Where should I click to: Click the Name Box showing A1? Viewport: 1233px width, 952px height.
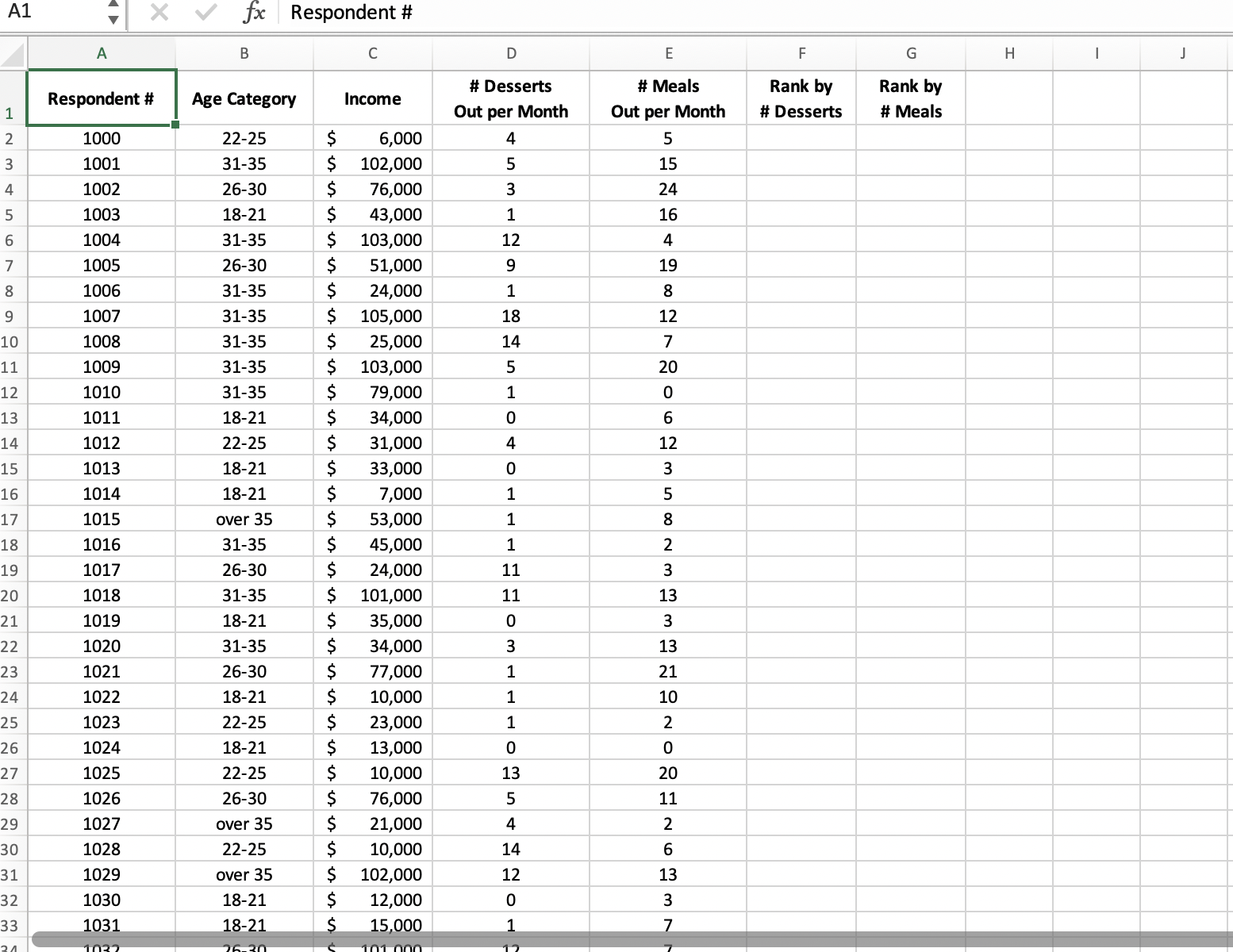click(x=52, y=12)
